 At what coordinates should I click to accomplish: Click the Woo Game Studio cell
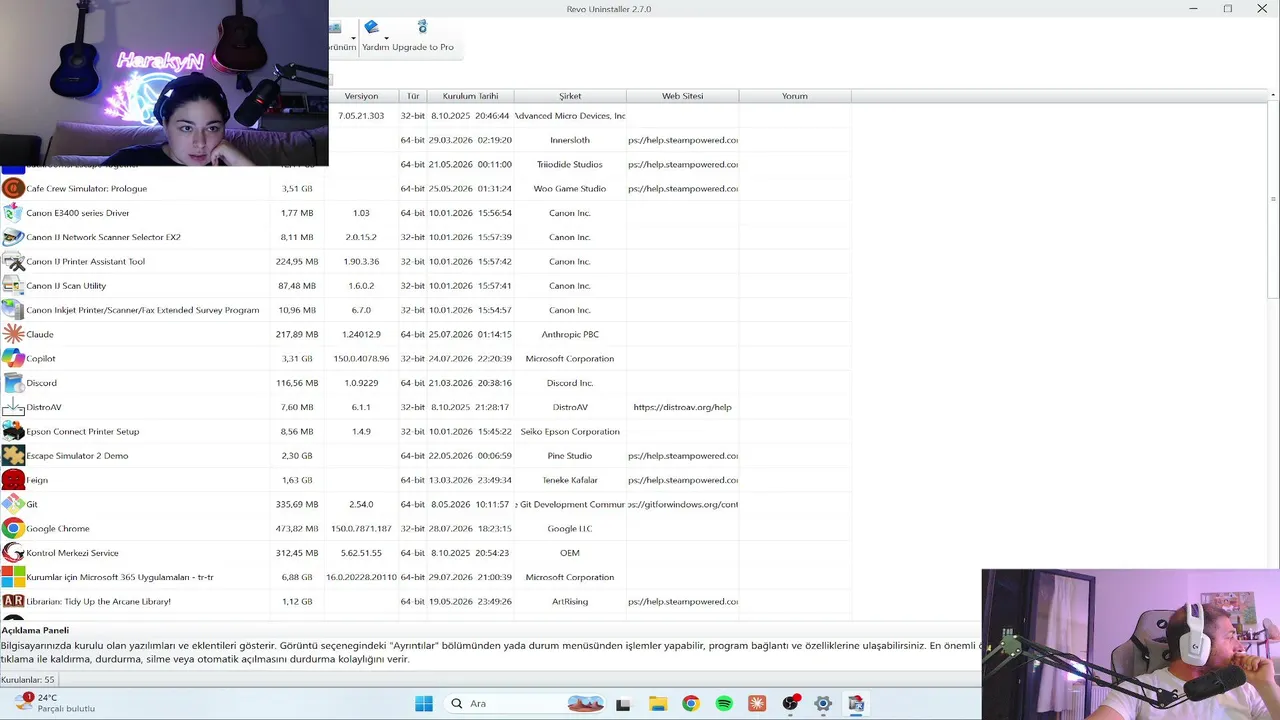coord(570,188)
